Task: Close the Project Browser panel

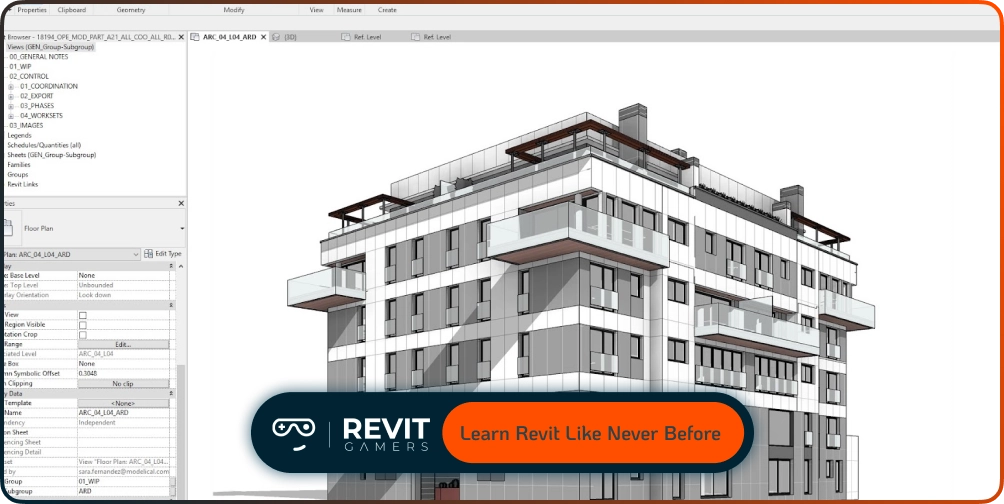Action: 181,37
